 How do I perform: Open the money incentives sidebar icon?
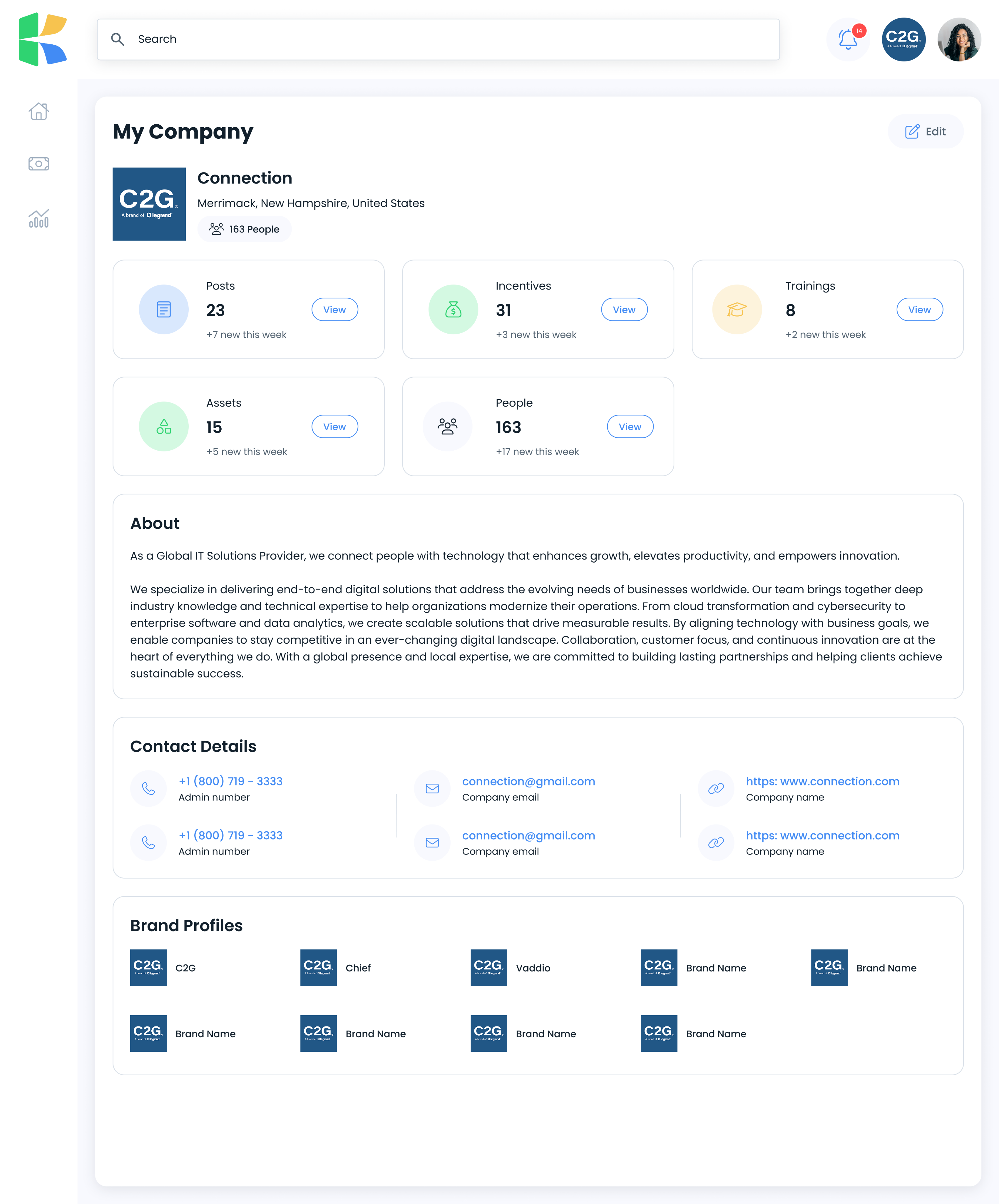(39, 164)
